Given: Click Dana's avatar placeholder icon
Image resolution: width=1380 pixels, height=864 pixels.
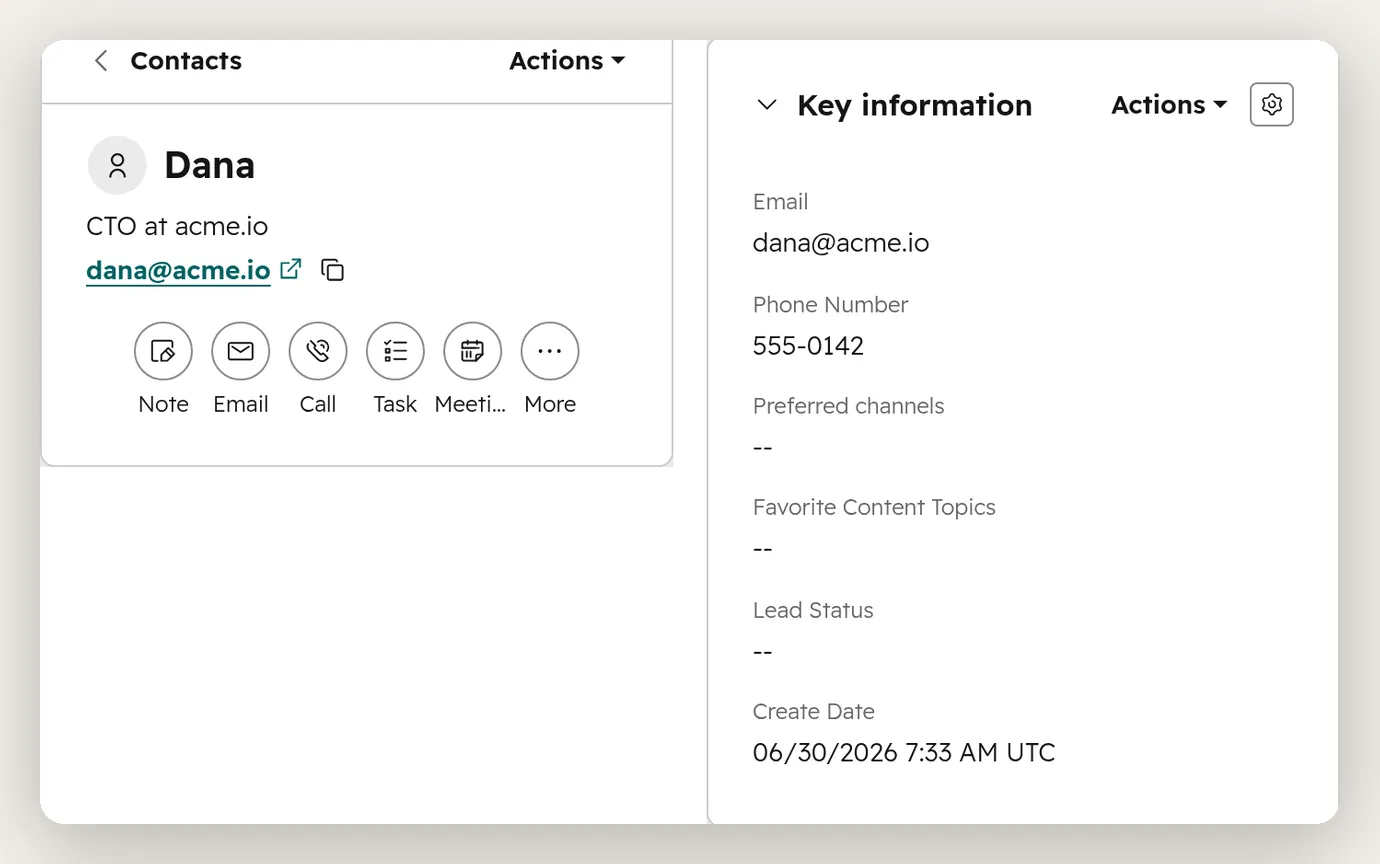Looking at the screenshot, I should [117, 165].
